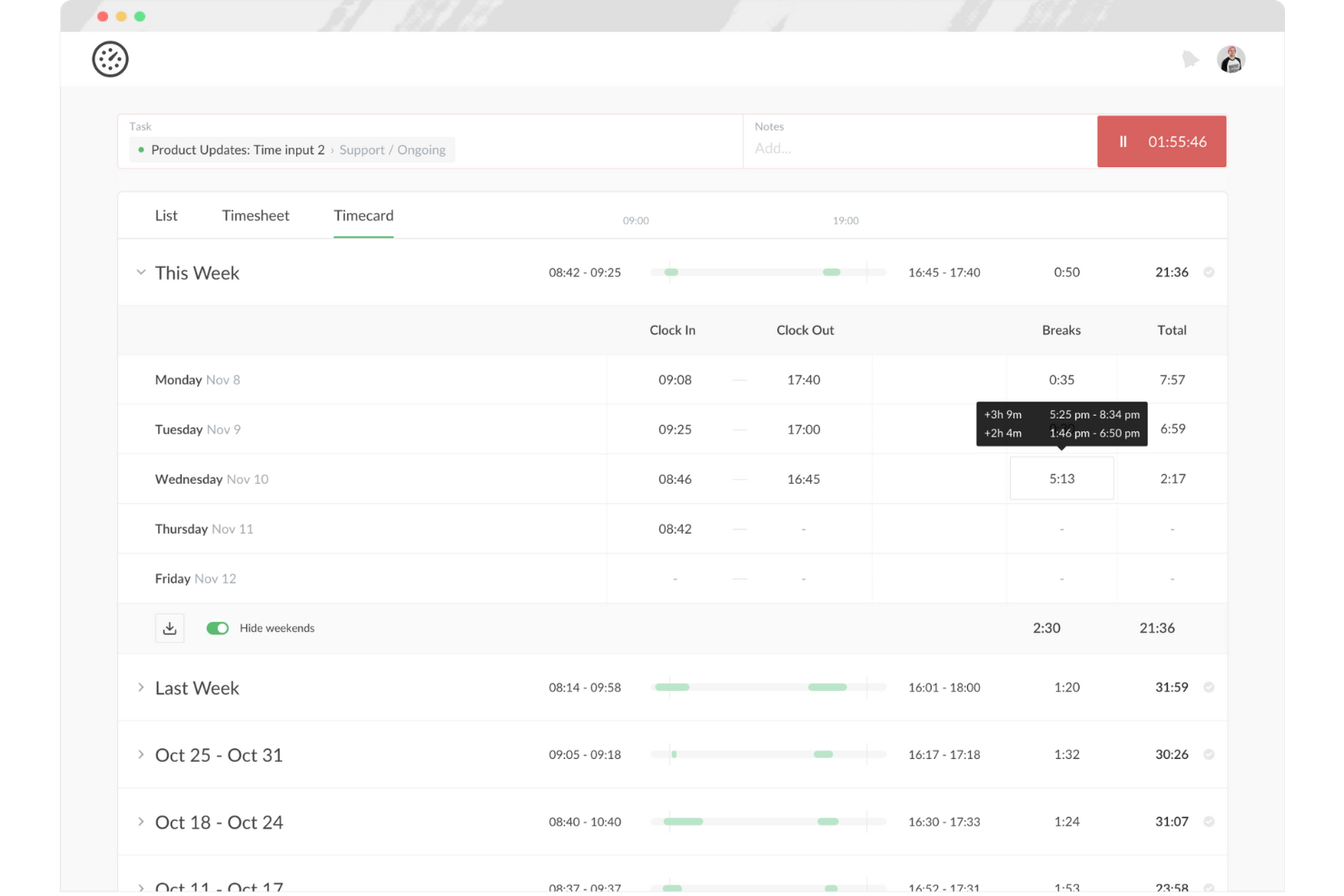Screen dimensions: 1344x896
Task: Disable the Hide weekends toggle
Action: tap(217, 627)
